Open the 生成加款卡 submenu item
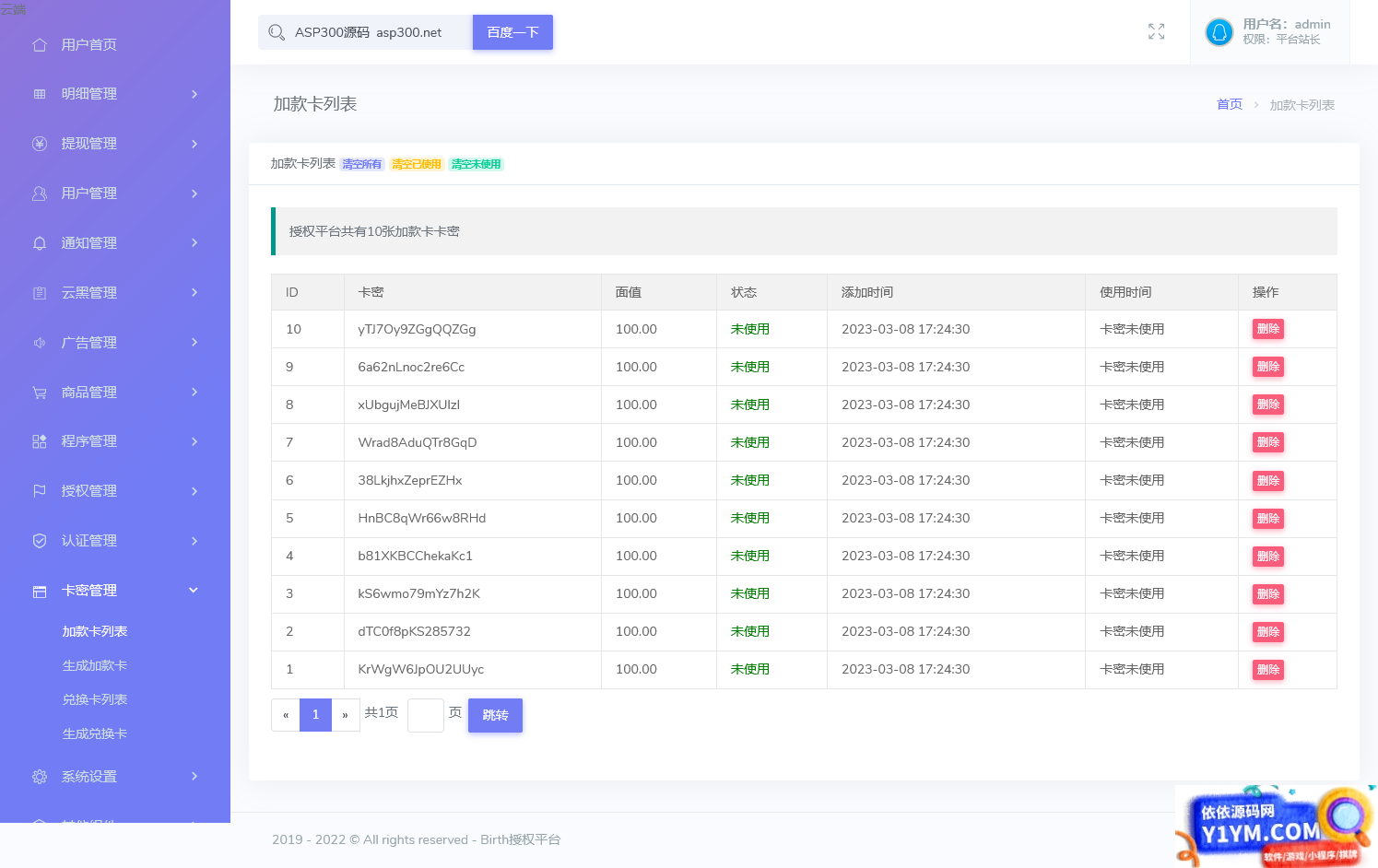Image resolution: width=1378 pixels, height=868 pixels. pyautogui.click(x=95, y=665)
